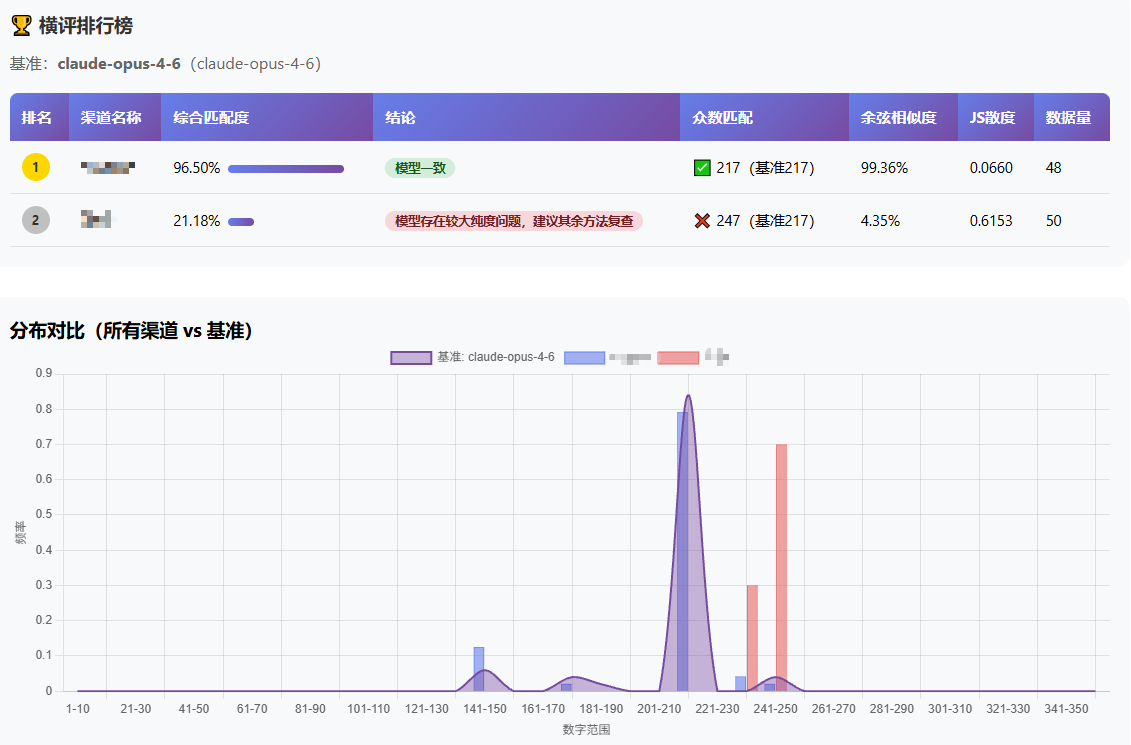Click the 余弦相似度 column header
Viewport: 1131px width, 745px height.
[x=903, y=117]
